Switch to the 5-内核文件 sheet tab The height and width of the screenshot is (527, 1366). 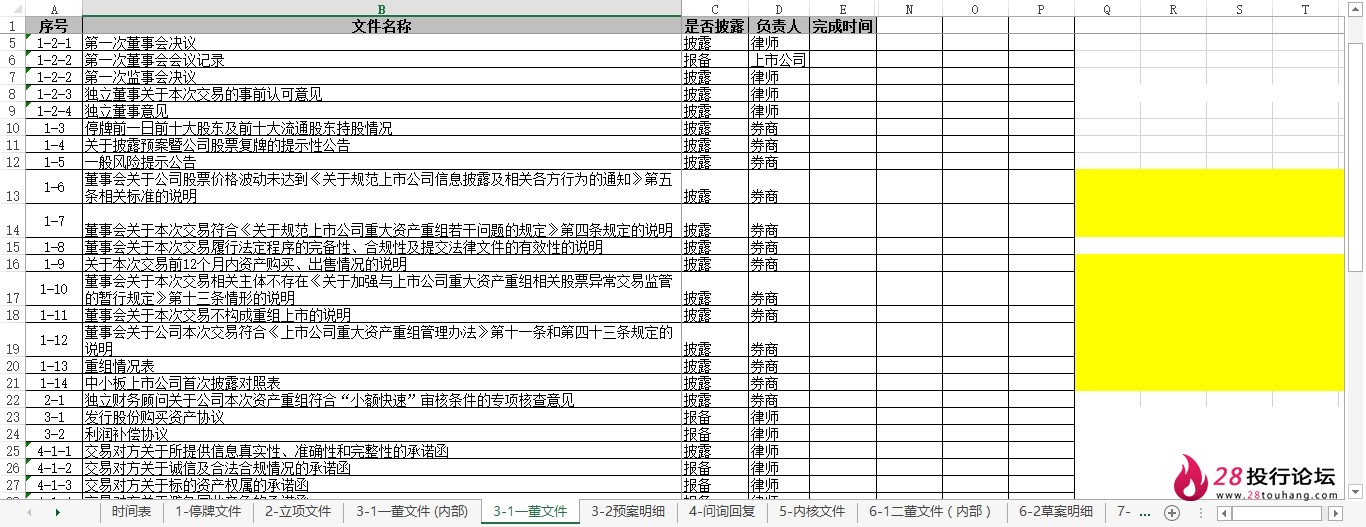pyautogui.click(x=812, y=511)
